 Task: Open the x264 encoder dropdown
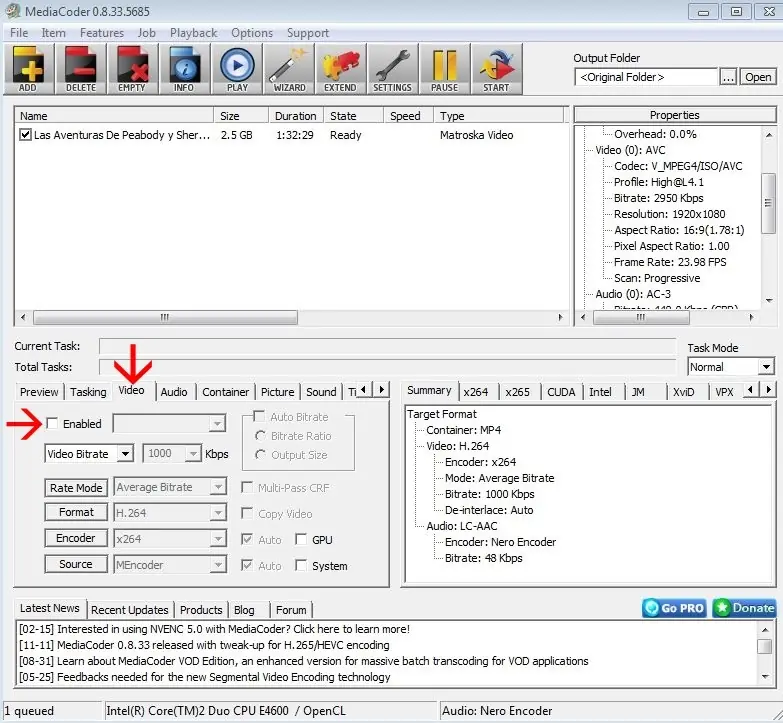coord(218,539)
